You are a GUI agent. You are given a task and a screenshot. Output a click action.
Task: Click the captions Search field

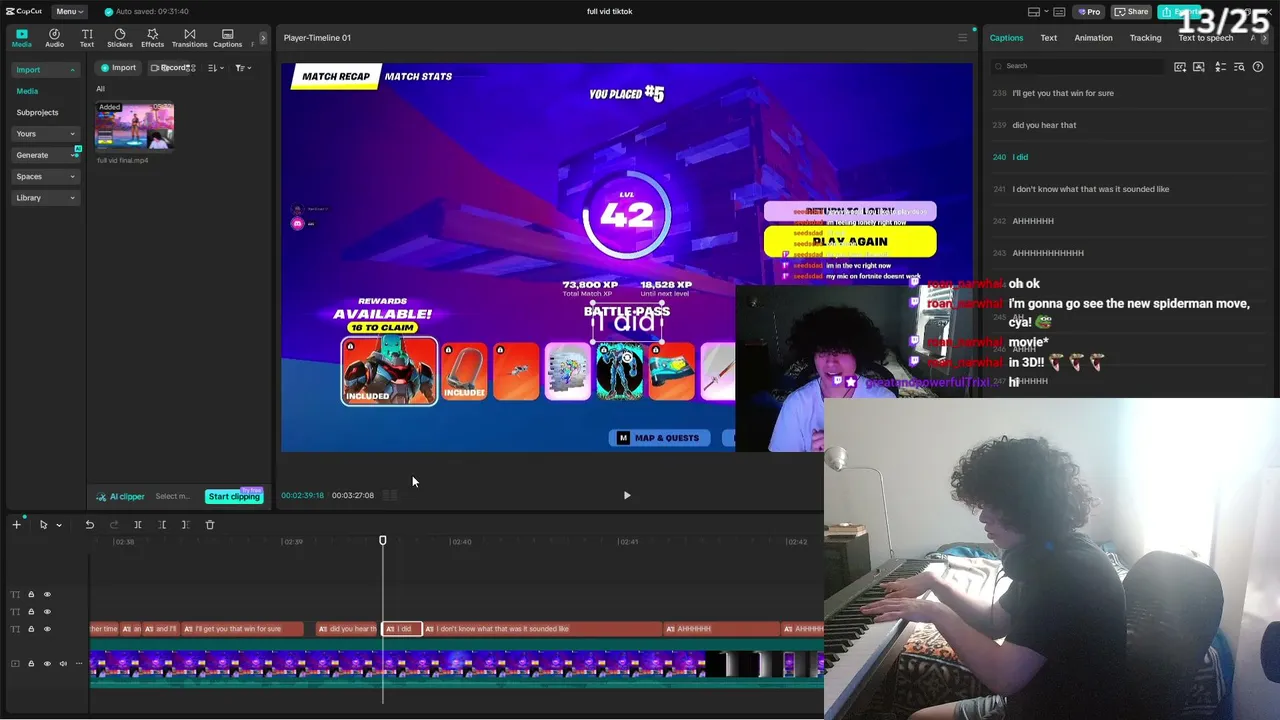tap(1077, 66)
